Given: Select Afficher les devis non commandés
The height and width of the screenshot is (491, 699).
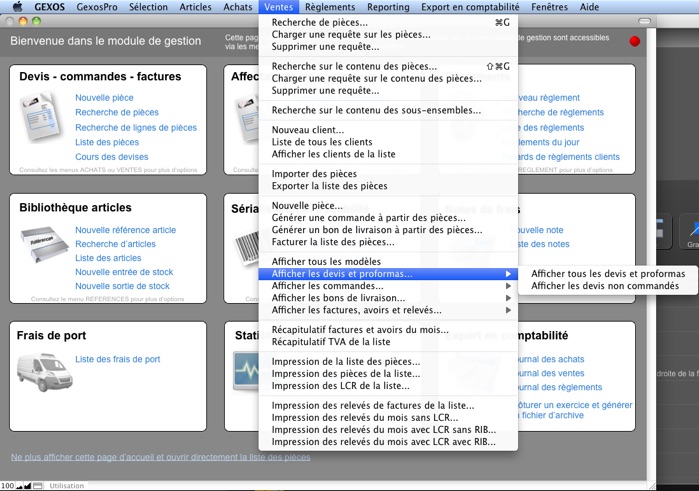Looking at the screenshot, I should coord(608,286).
